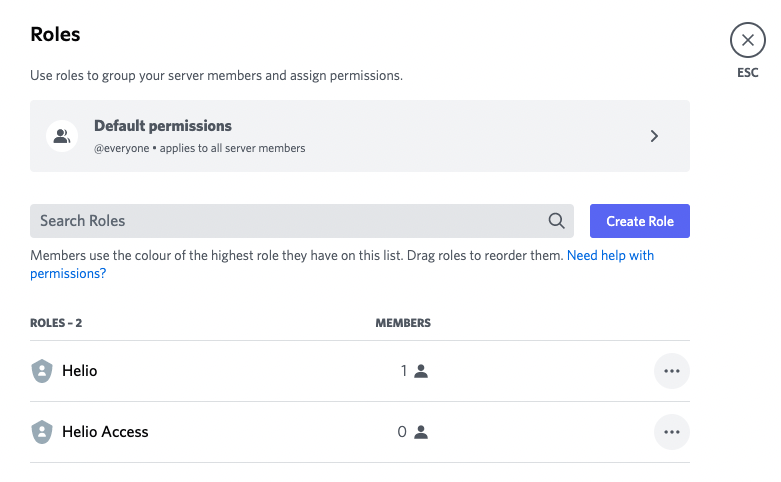Select the Helio role name

pyautogui.click(x=80, y=371)
